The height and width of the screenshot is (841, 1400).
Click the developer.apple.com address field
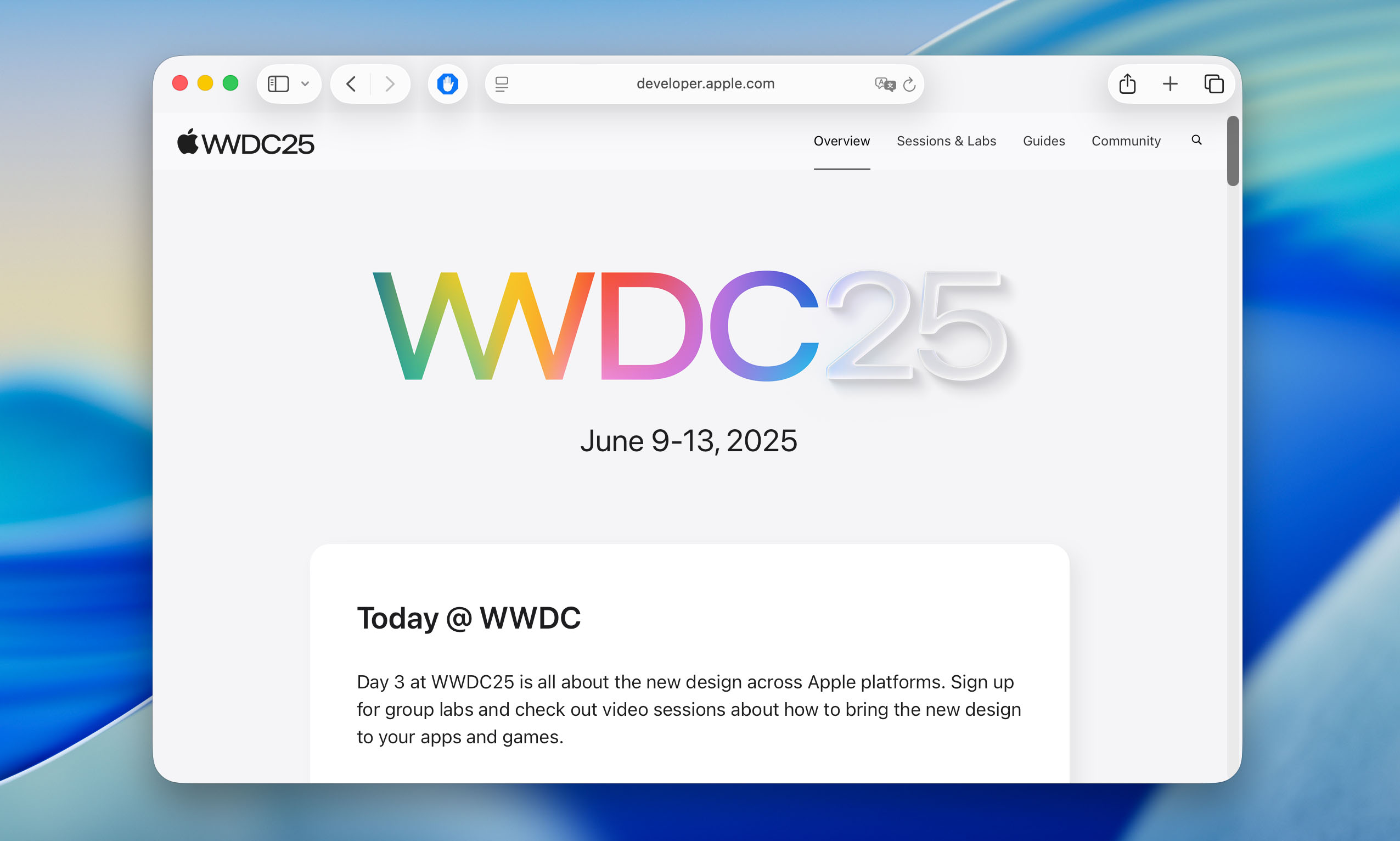point(705,84)
